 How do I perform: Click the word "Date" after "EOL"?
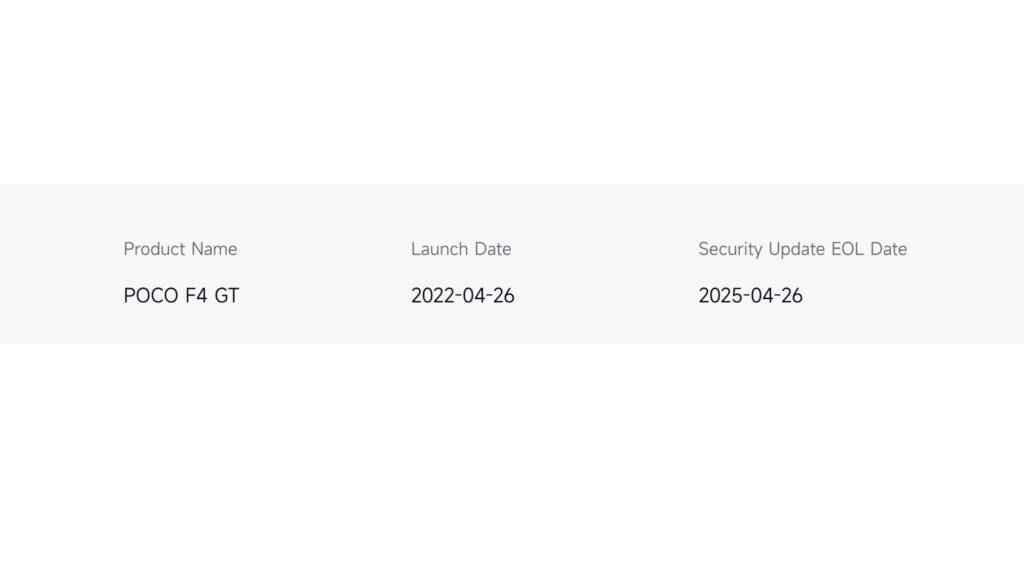click(889, 249)
